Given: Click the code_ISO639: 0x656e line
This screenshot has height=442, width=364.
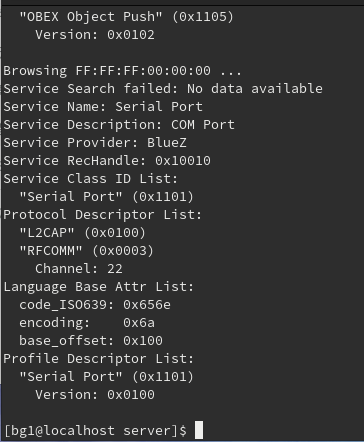Looking at the screenshot, I should point(95,305).
